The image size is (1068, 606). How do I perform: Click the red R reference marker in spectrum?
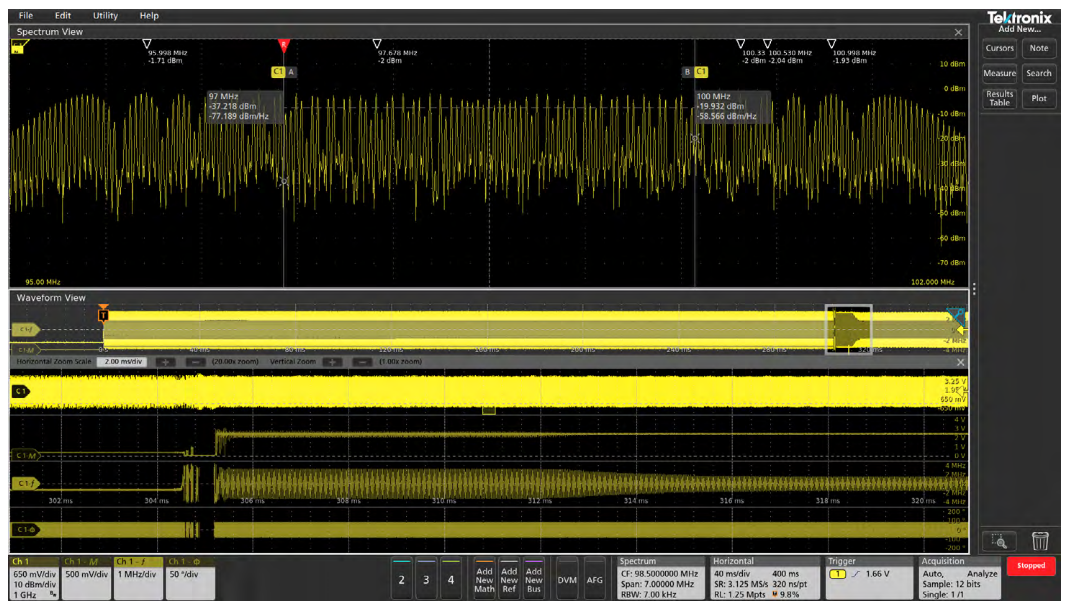click(283, 45)
